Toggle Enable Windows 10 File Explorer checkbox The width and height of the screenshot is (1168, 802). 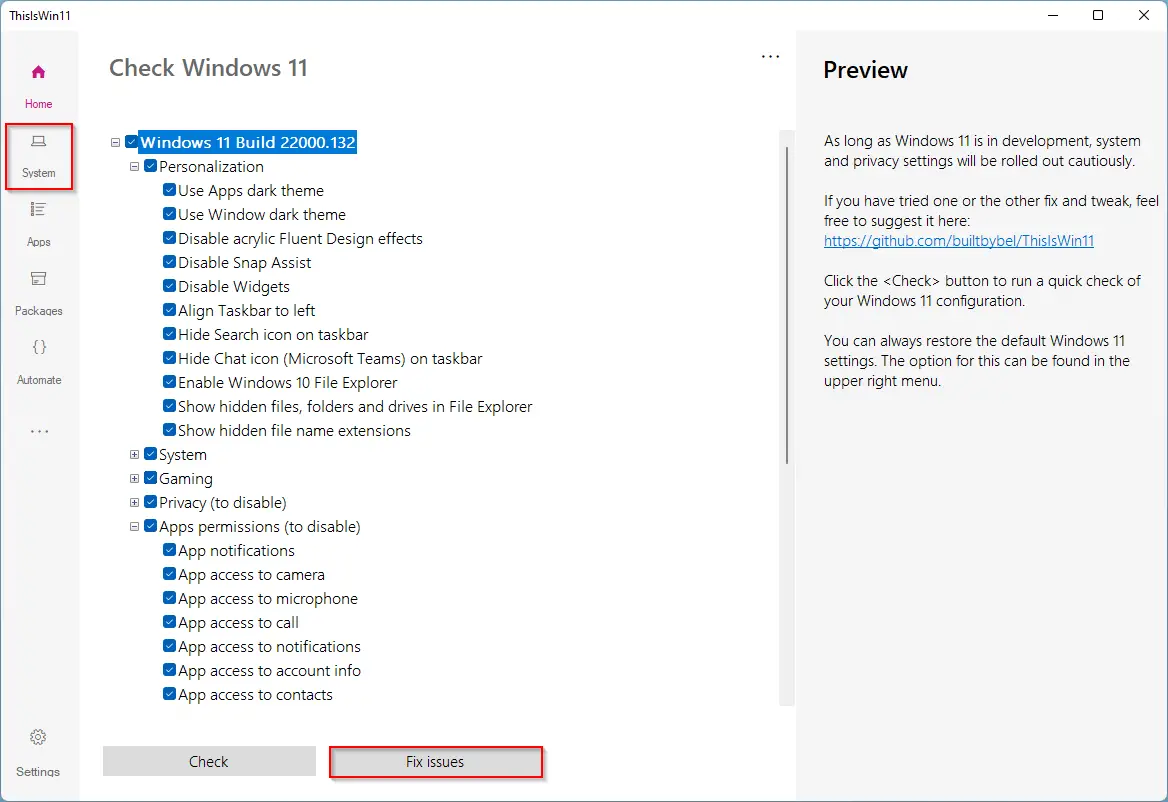pos(169,382)
